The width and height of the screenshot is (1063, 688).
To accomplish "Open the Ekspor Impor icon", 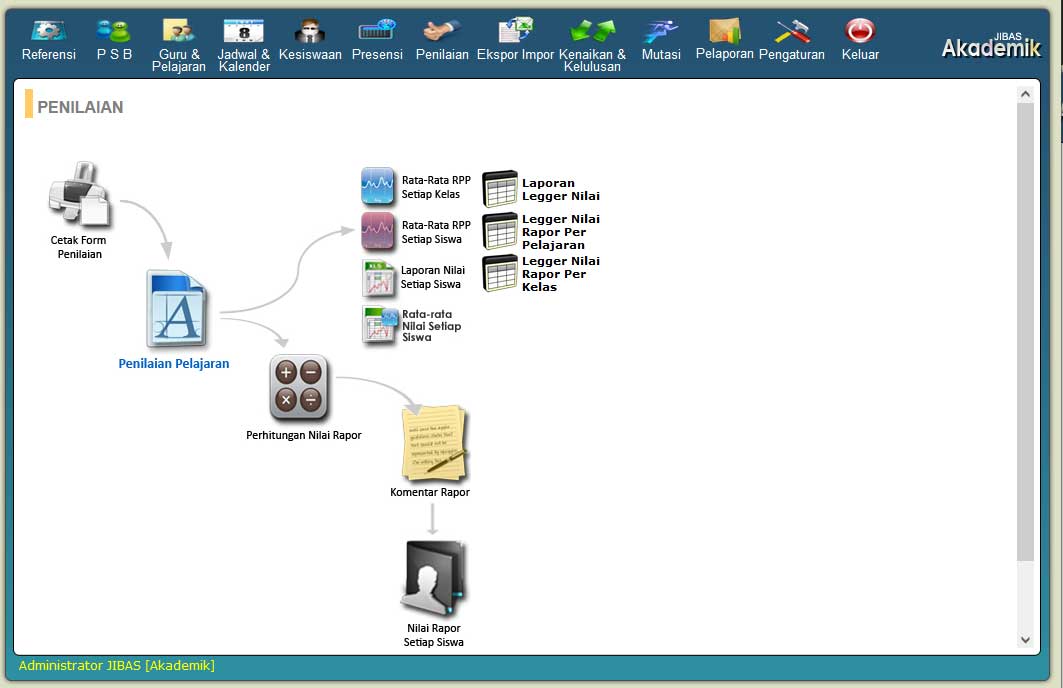I will click(x=515, y=31).
